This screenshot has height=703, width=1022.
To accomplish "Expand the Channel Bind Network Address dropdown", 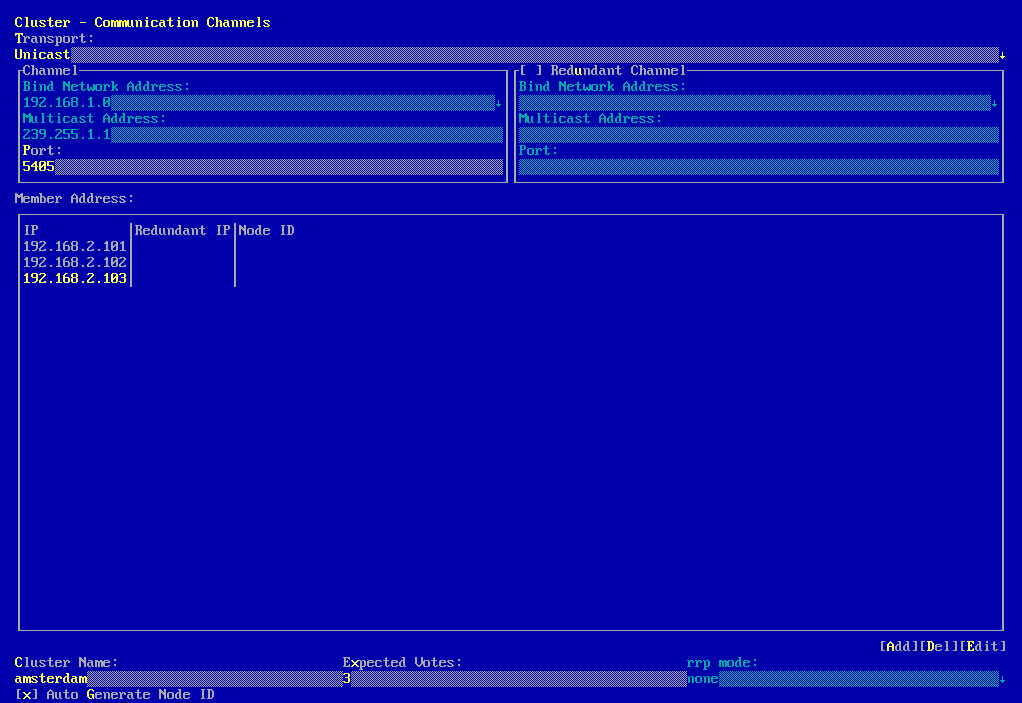I will (x=498, y=103).
